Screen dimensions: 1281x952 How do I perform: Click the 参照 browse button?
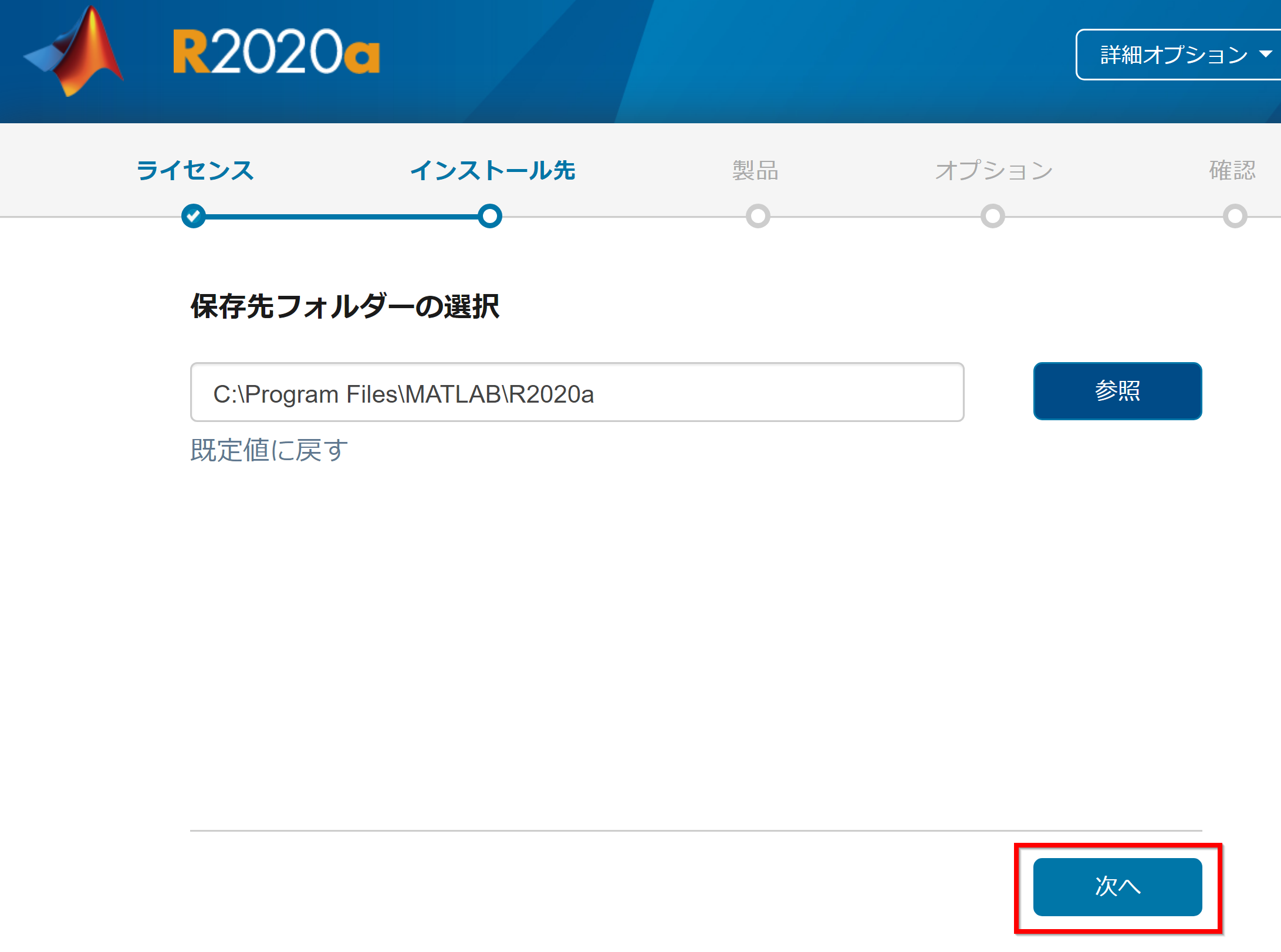coord(1117,391)
